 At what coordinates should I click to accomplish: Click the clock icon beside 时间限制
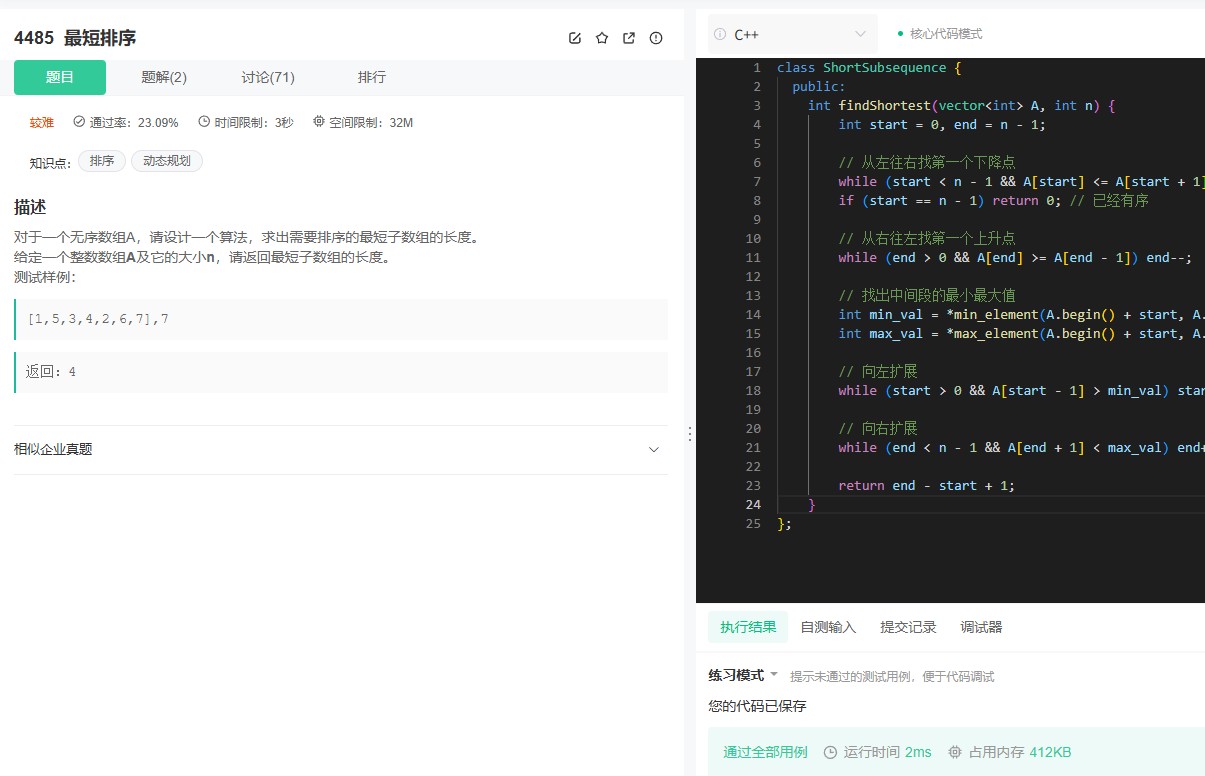(204, 122)
